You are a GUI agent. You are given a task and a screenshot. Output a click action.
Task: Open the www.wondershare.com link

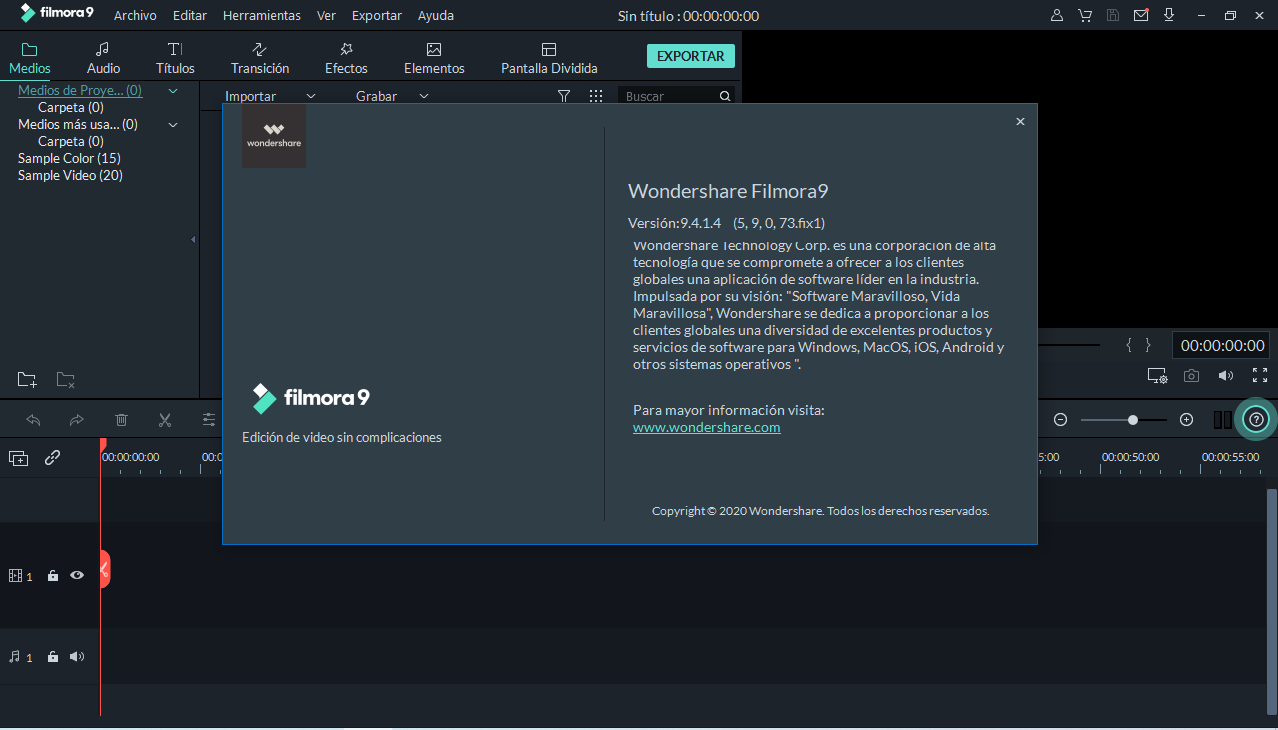point(707,427)
